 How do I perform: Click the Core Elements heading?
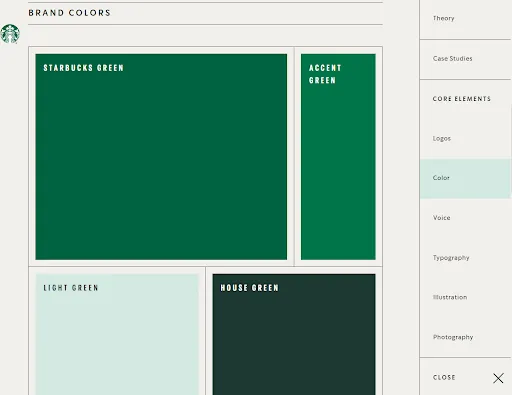pos(462,99)
